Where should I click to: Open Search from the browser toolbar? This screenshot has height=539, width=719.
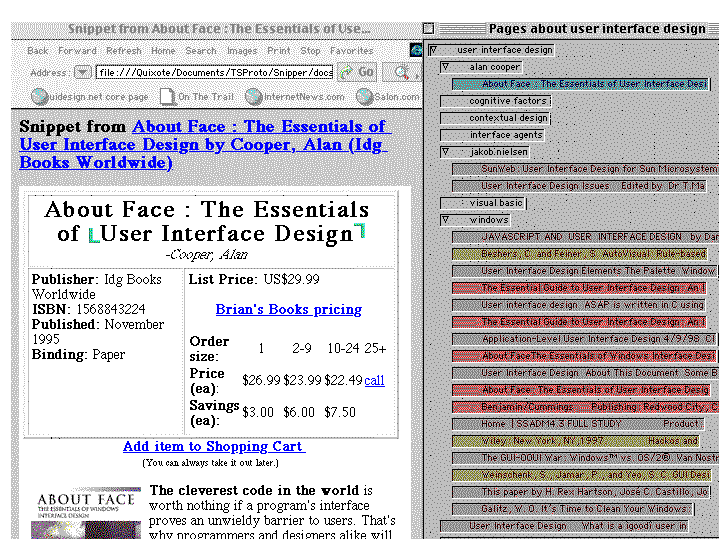coord(201,51)
